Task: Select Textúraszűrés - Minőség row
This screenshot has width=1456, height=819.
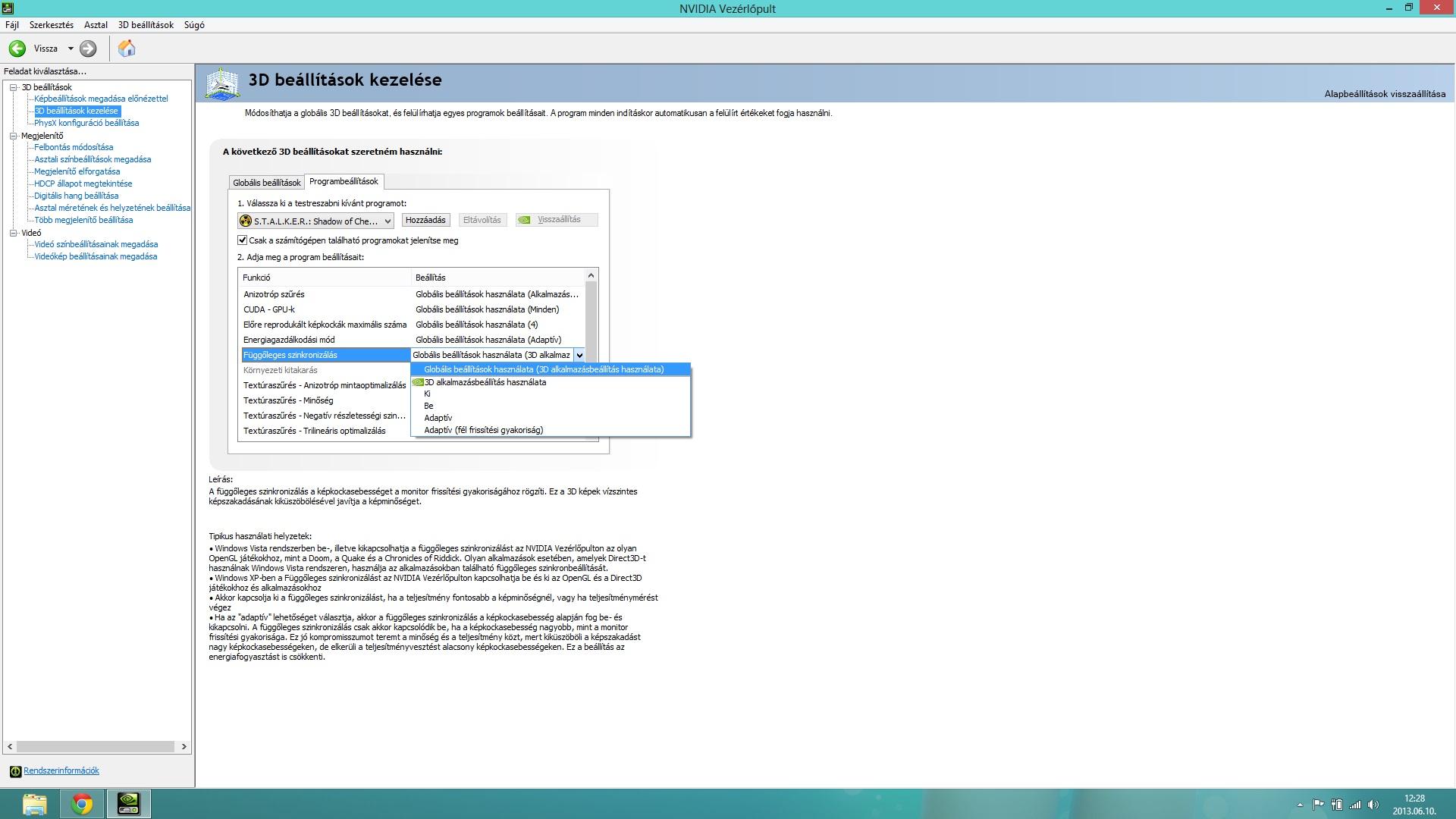Action: 325,400
